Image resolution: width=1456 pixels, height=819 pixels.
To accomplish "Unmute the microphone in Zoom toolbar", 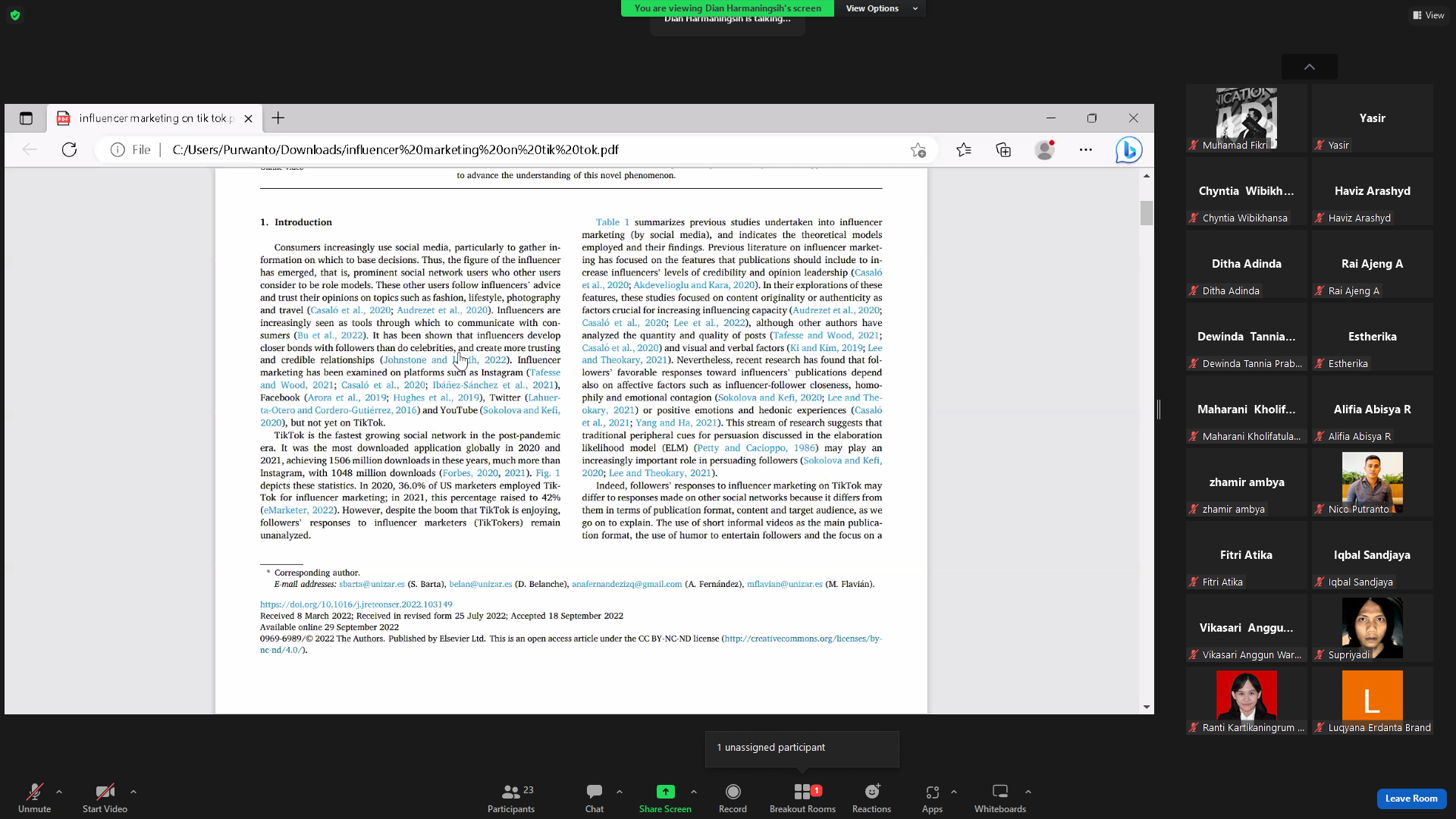I will tap(34, 798).
